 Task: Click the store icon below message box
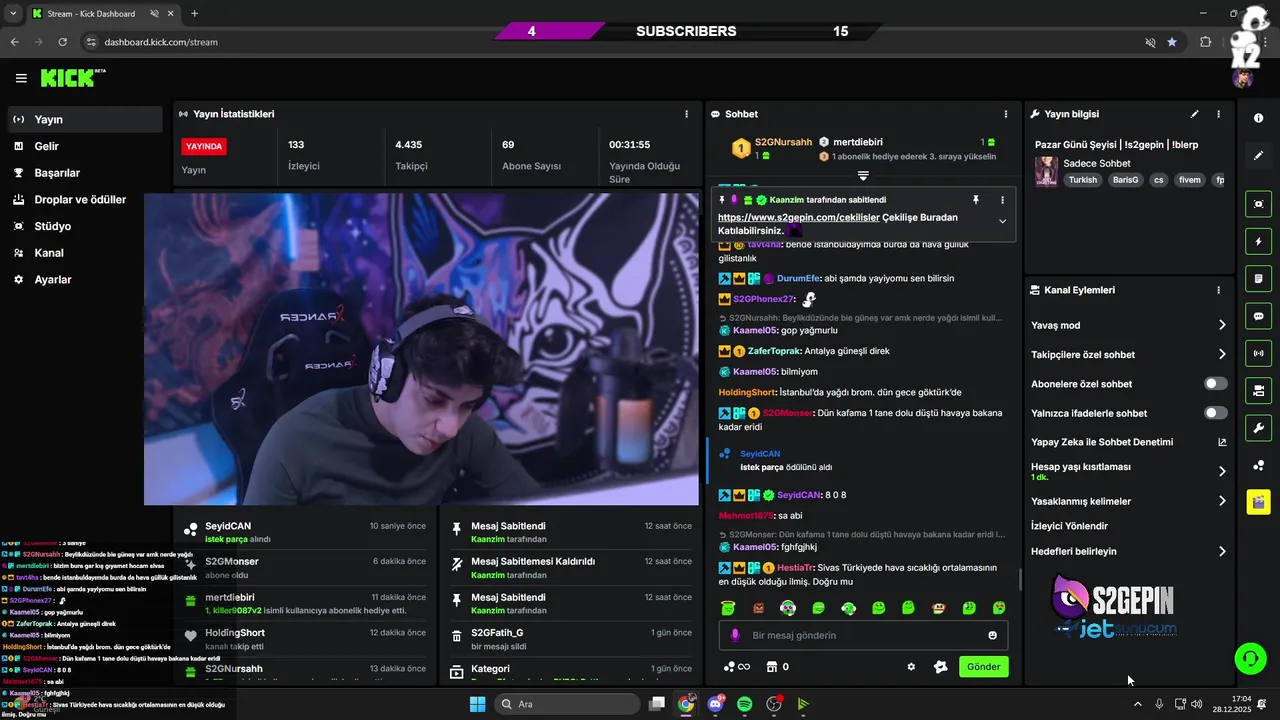point(771,667)
